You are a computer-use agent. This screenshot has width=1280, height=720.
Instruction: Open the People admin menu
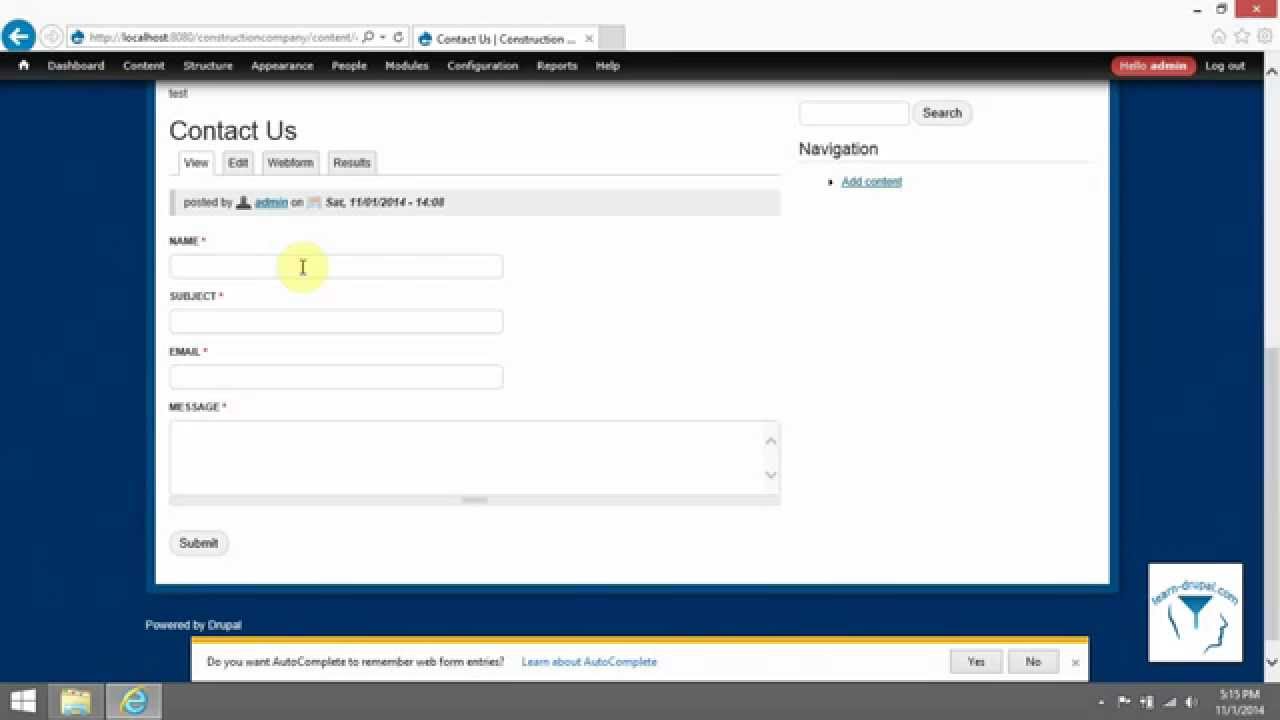click(349, 66)
